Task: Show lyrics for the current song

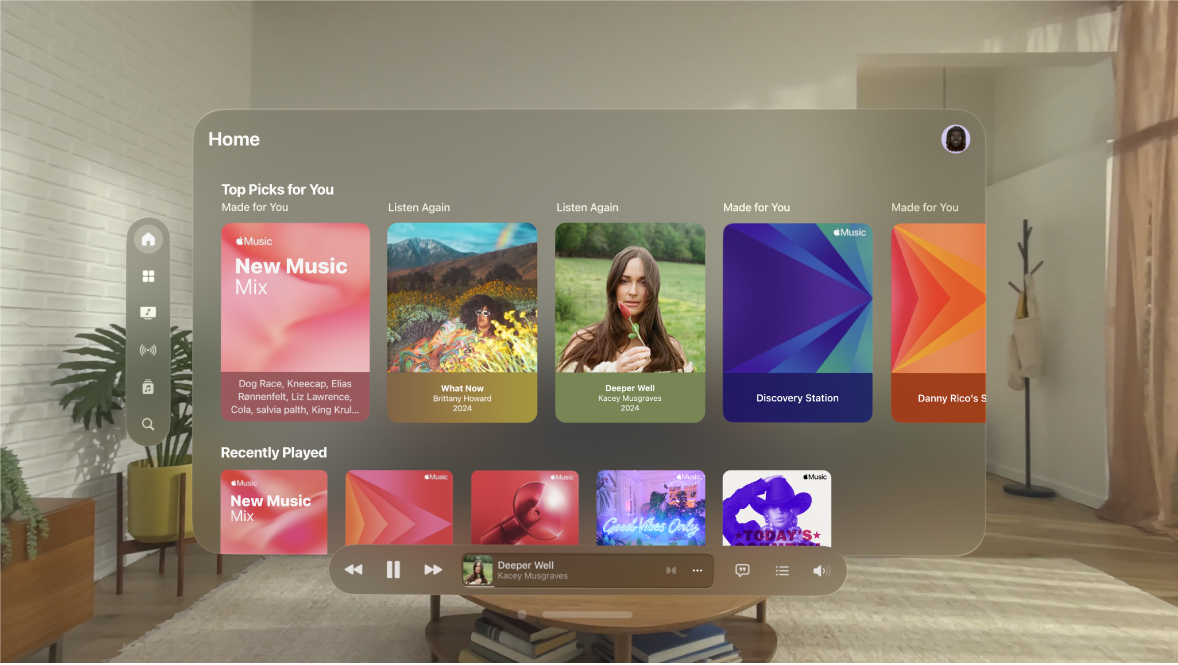Action: (x=742, y=571)
